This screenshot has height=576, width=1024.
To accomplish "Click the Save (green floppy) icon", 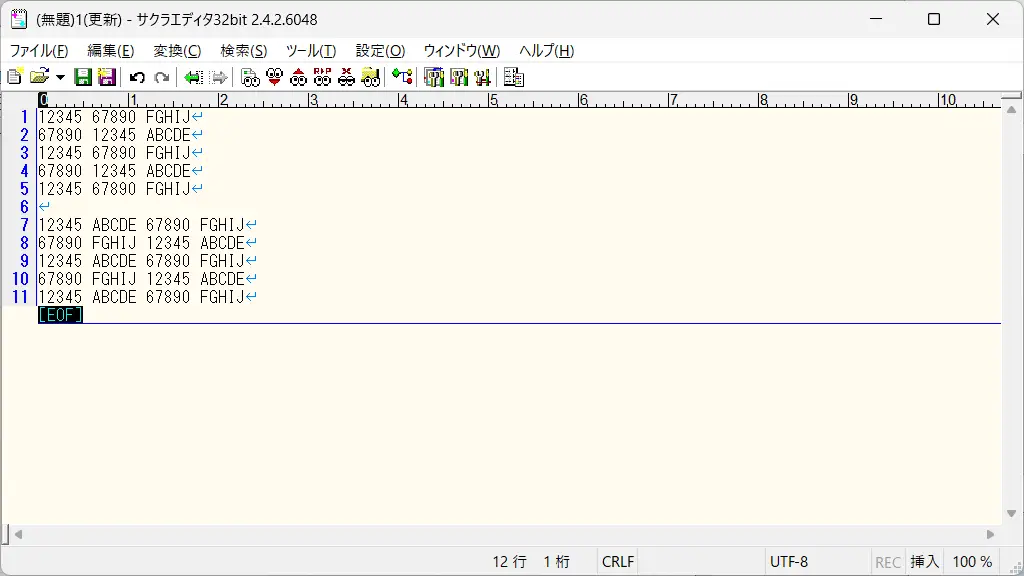I will (x=83, y=77).
